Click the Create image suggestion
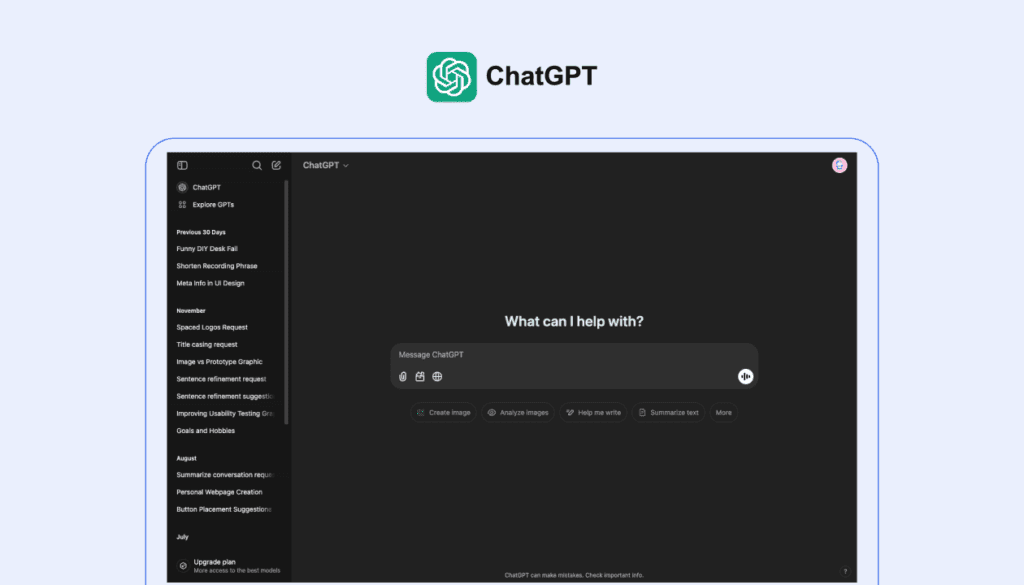The height and width of the screenshot is (585, 1024). pos(443,412)
